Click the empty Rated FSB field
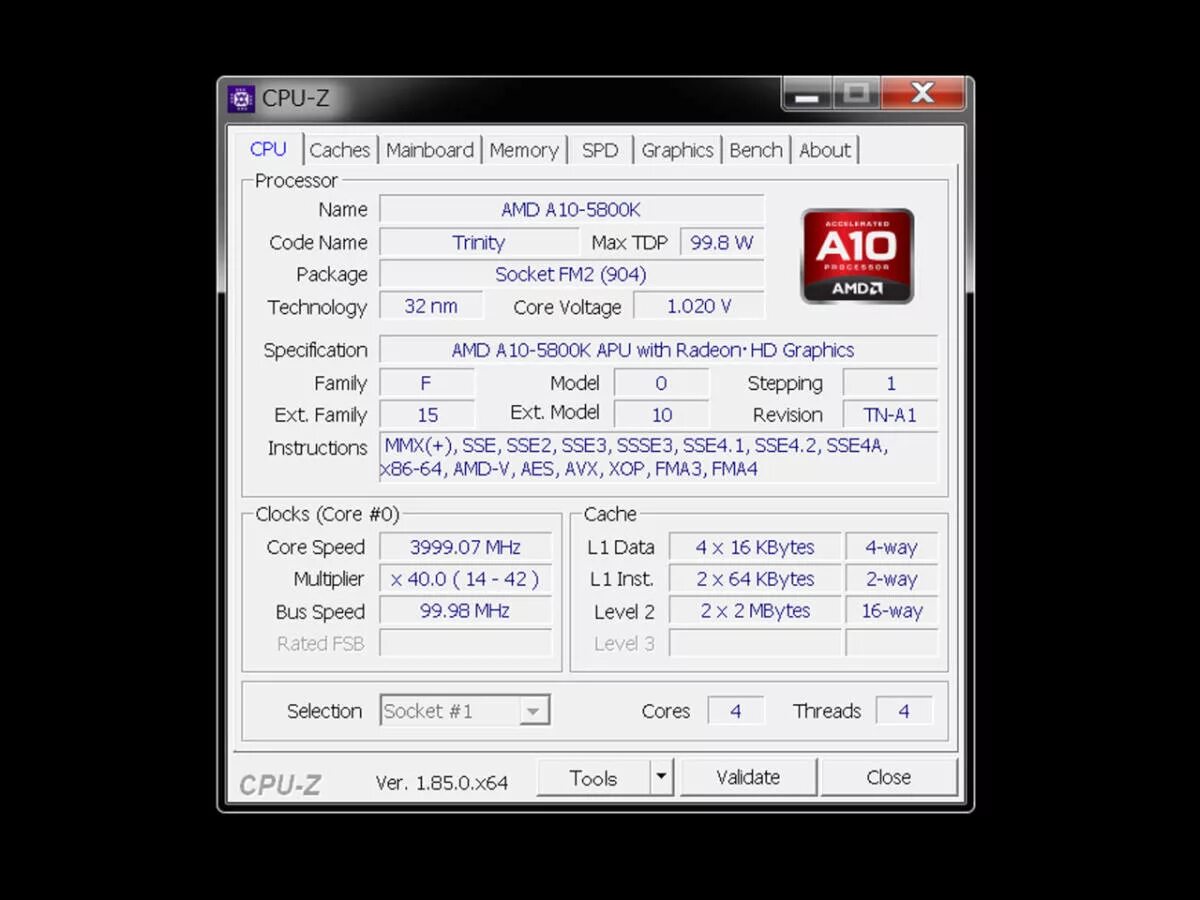This screenshot has height=900, width=1200. pos(465,643)
